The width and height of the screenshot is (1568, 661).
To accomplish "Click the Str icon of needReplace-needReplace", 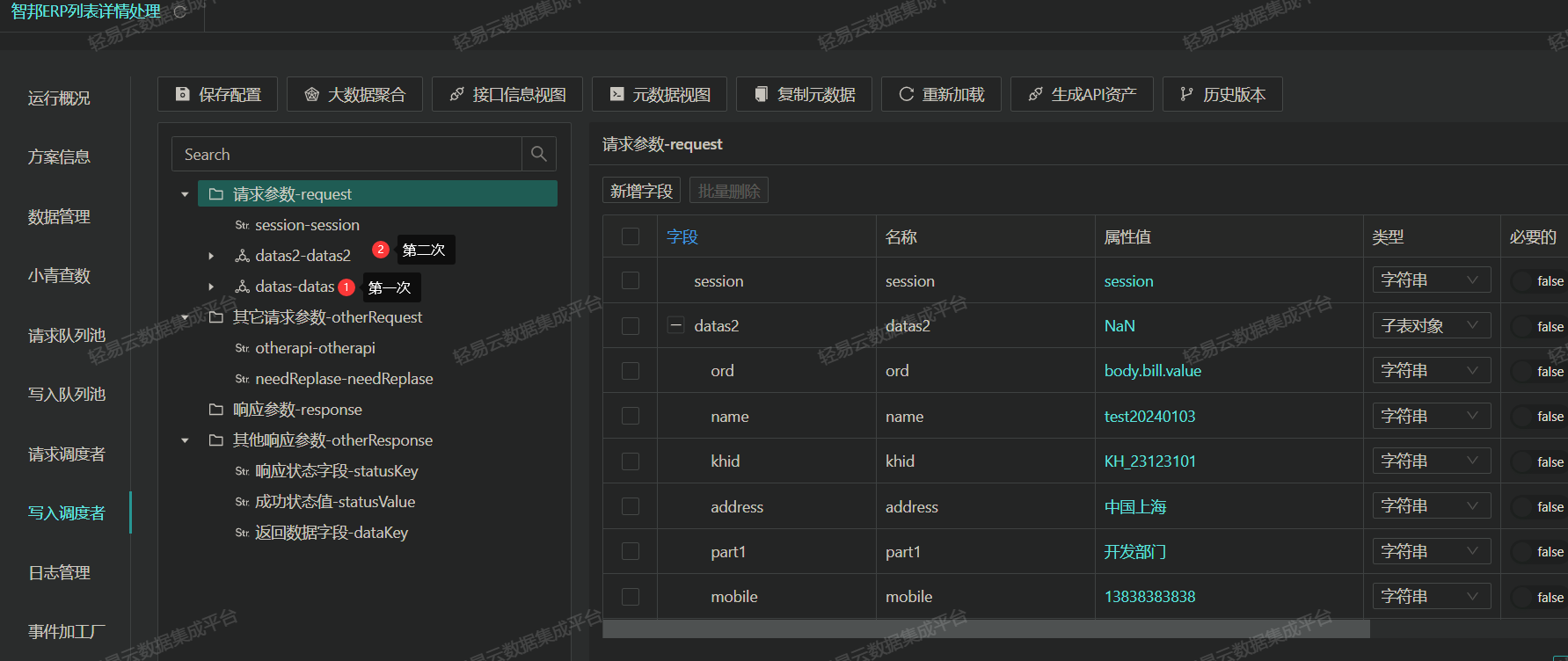I will [243, 380].
